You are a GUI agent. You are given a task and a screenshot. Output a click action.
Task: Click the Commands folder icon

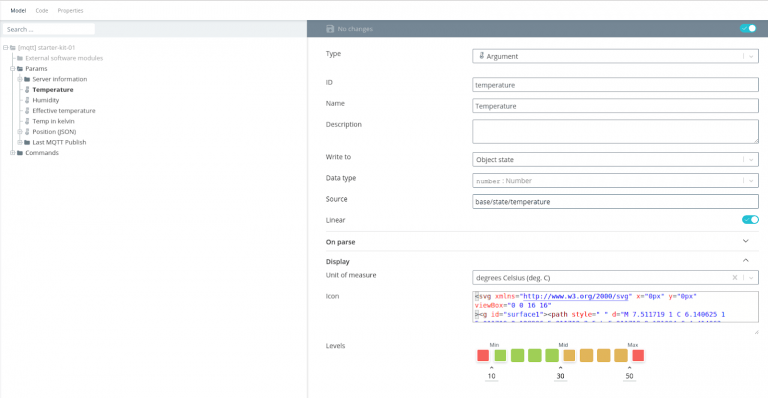20,153
